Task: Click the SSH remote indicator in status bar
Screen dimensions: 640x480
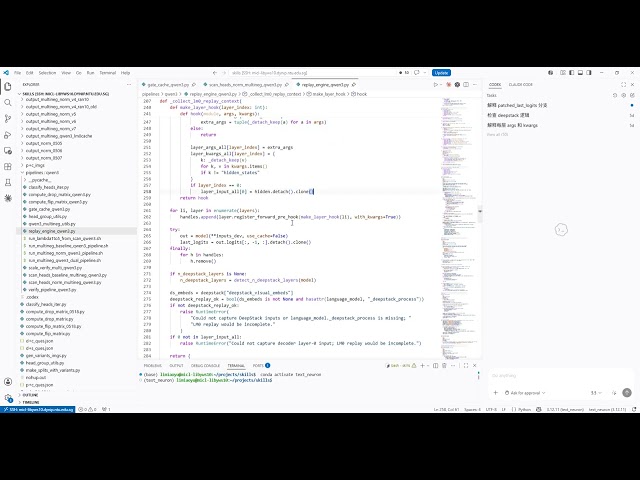Action: (x=38, y=409)
